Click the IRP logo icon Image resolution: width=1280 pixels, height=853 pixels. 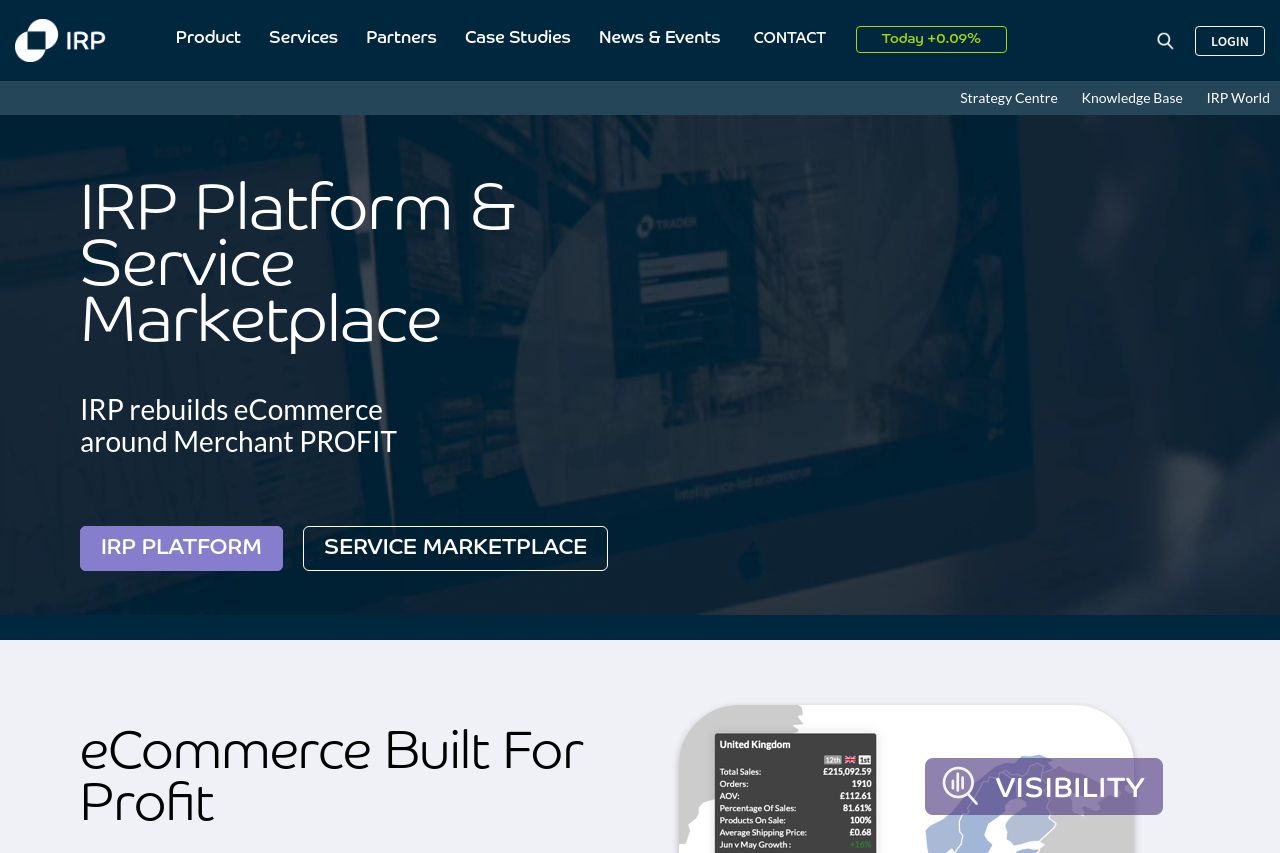[37, 40]
